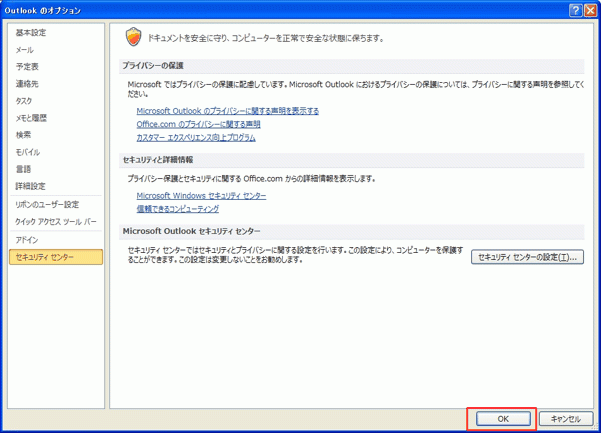This screenshot has height=433, width=601.
Task: Click the help question mark icon
Action: point(576,10)
